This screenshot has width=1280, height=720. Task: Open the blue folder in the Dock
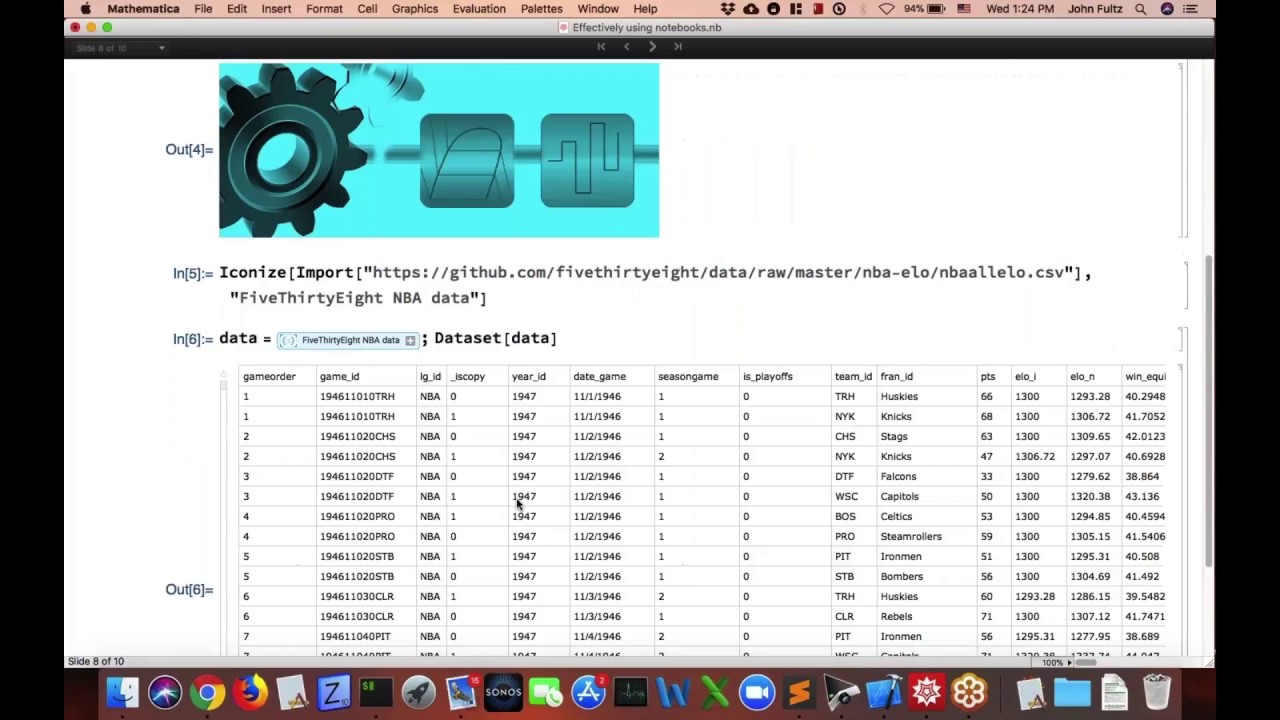coord(1071,692)
